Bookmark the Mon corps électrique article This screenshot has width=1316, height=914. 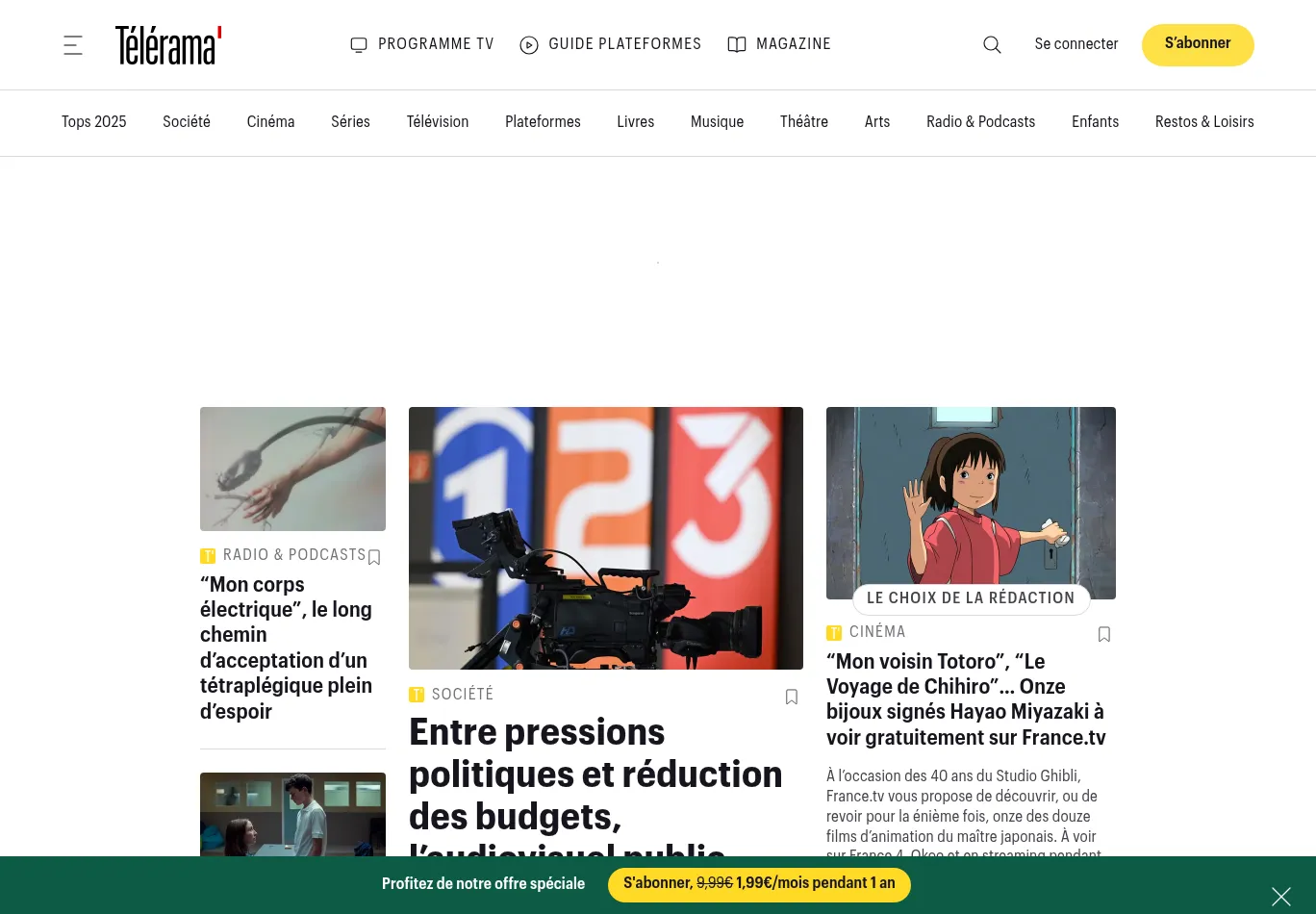pyautogui.click(x=374, y=557)
